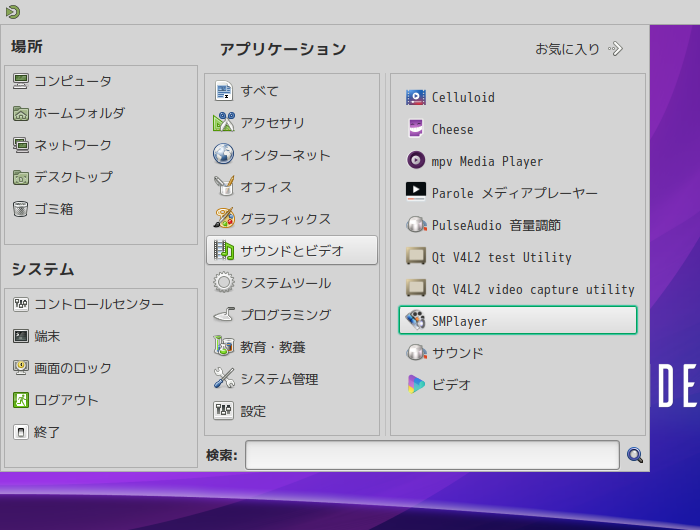Open the デスクトップ folder icon

pos(21,177)
